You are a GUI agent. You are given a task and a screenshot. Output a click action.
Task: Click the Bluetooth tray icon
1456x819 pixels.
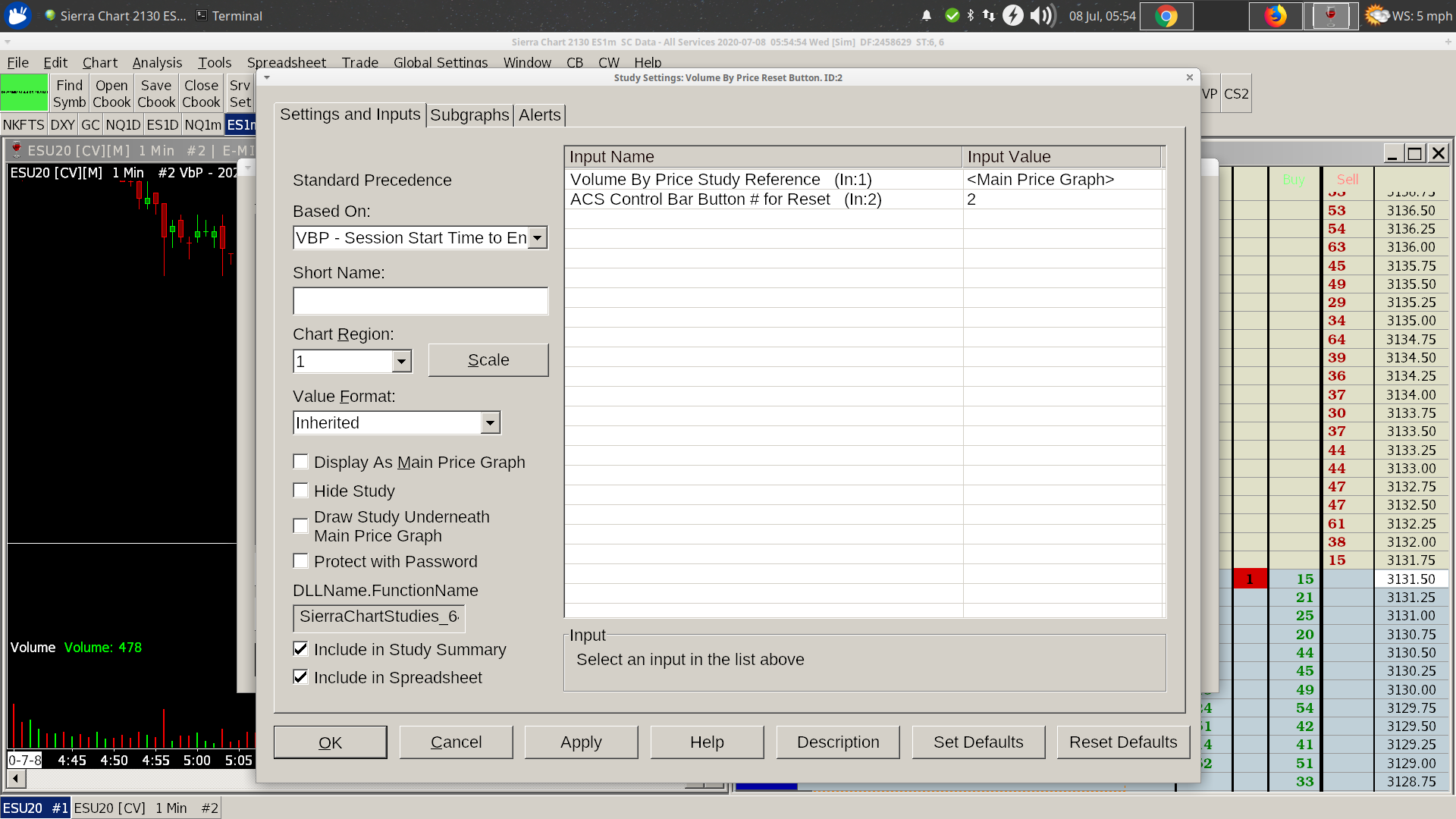point(971,16)
